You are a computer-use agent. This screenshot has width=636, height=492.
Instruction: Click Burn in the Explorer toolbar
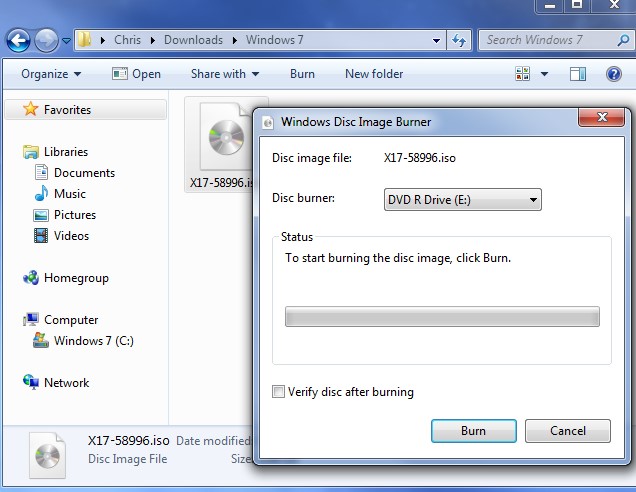pos(302,74)
